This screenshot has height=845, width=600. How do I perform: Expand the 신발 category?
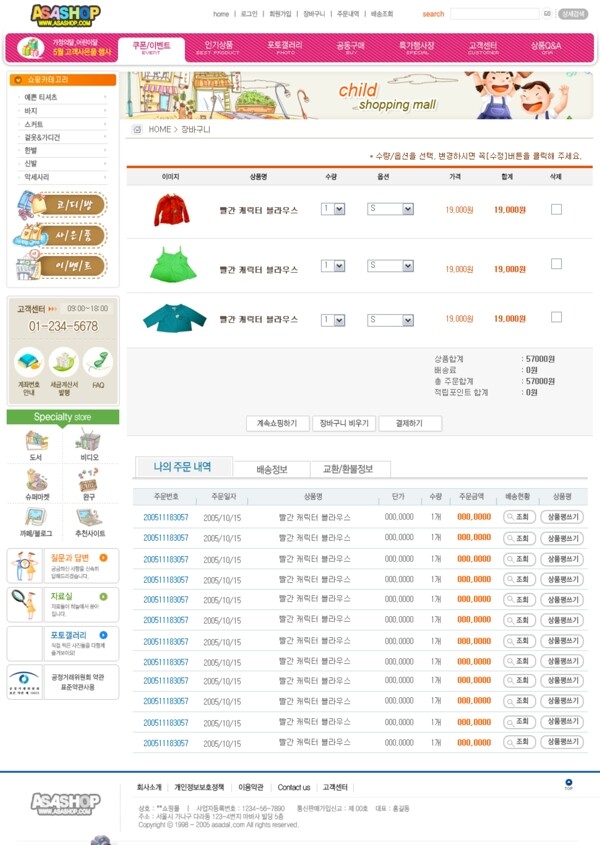(63, 163)
